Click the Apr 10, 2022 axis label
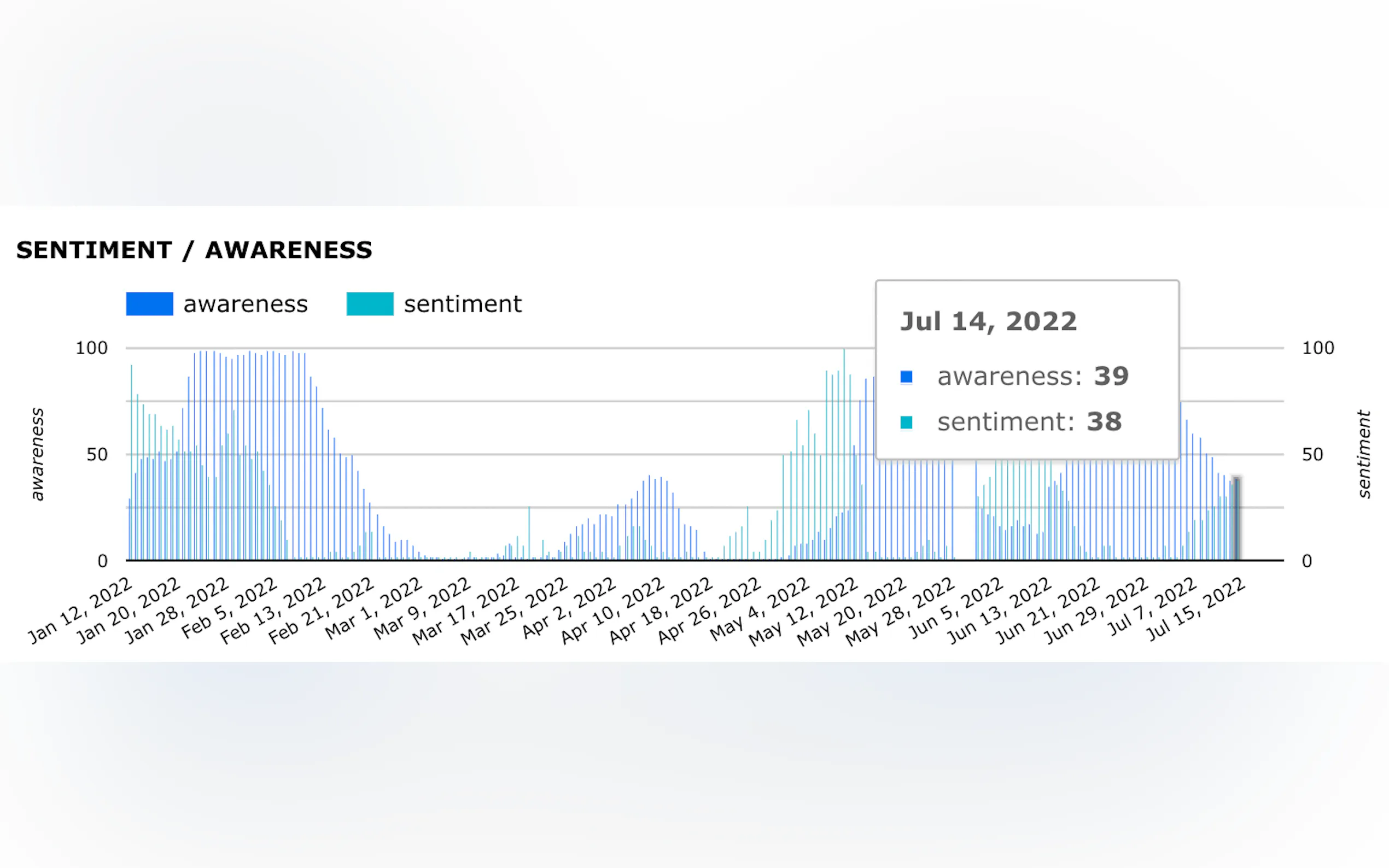The height and width of the screenshot is (868, 1389). (612, 611)
